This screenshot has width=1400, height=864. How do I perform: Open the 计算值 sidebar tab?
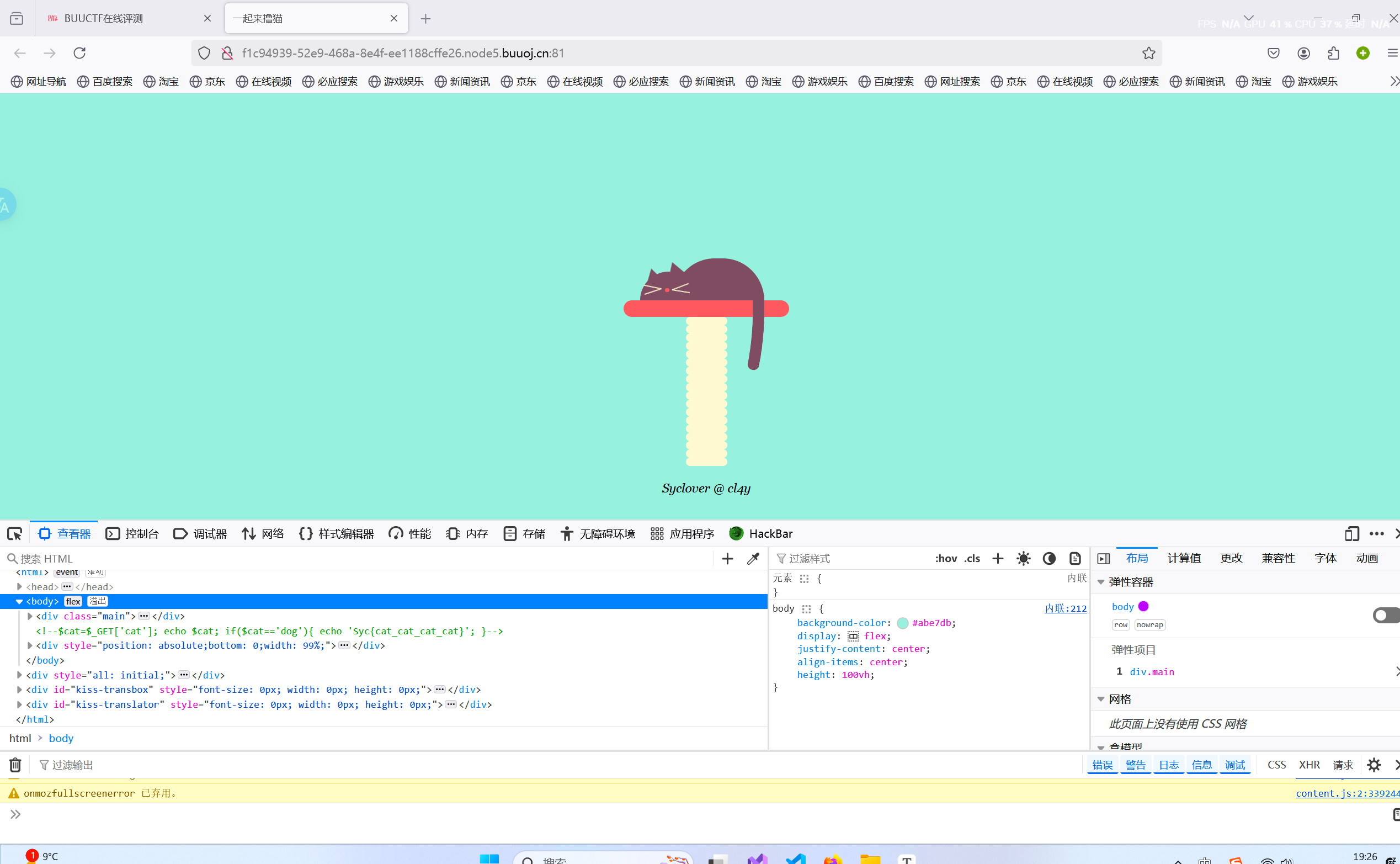click(1184, 558)
